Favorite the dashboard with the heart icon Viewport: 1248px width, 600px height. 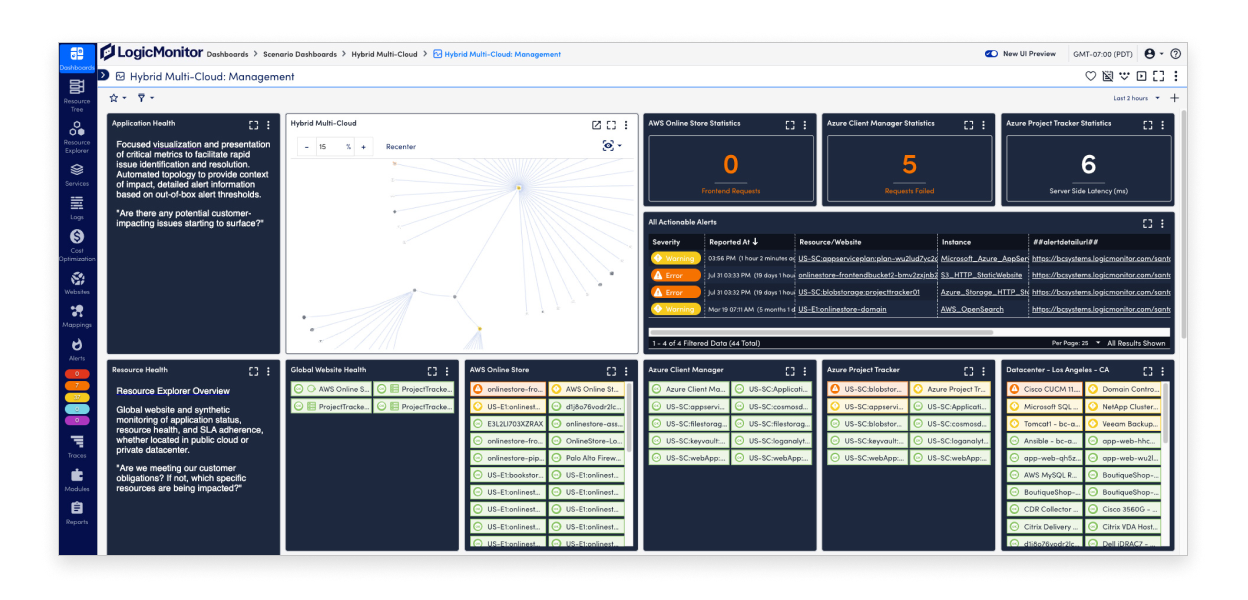pos(1089,75)
